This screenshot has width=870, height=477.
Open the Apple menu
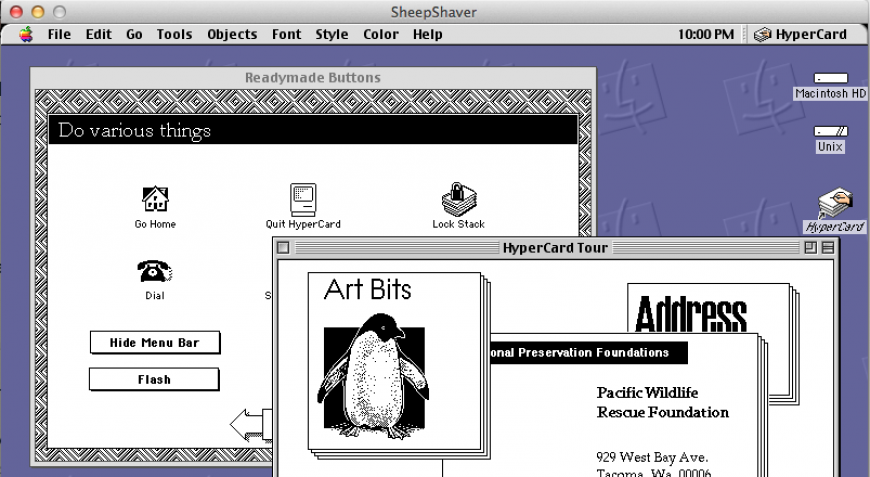coord(26,34)
